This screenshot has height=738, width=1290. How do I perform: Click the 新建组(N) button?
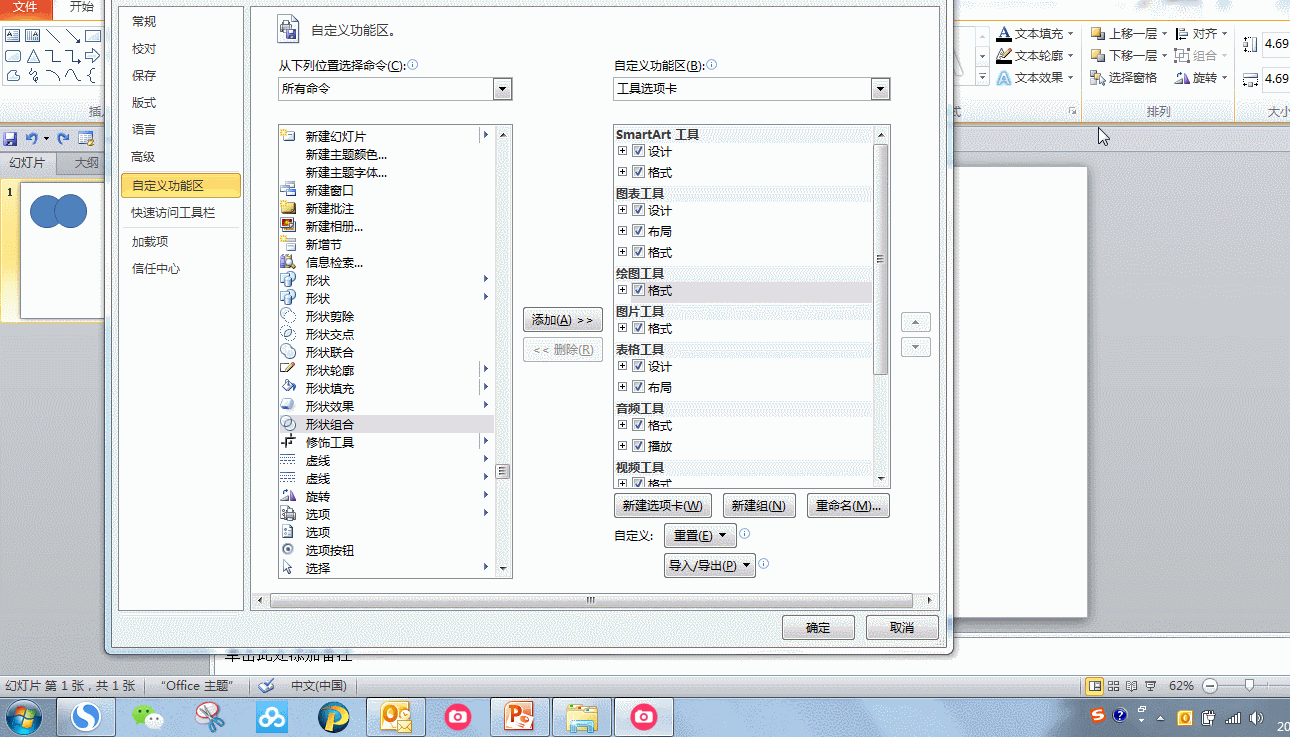pyautogui.click(x=758, y=506)
